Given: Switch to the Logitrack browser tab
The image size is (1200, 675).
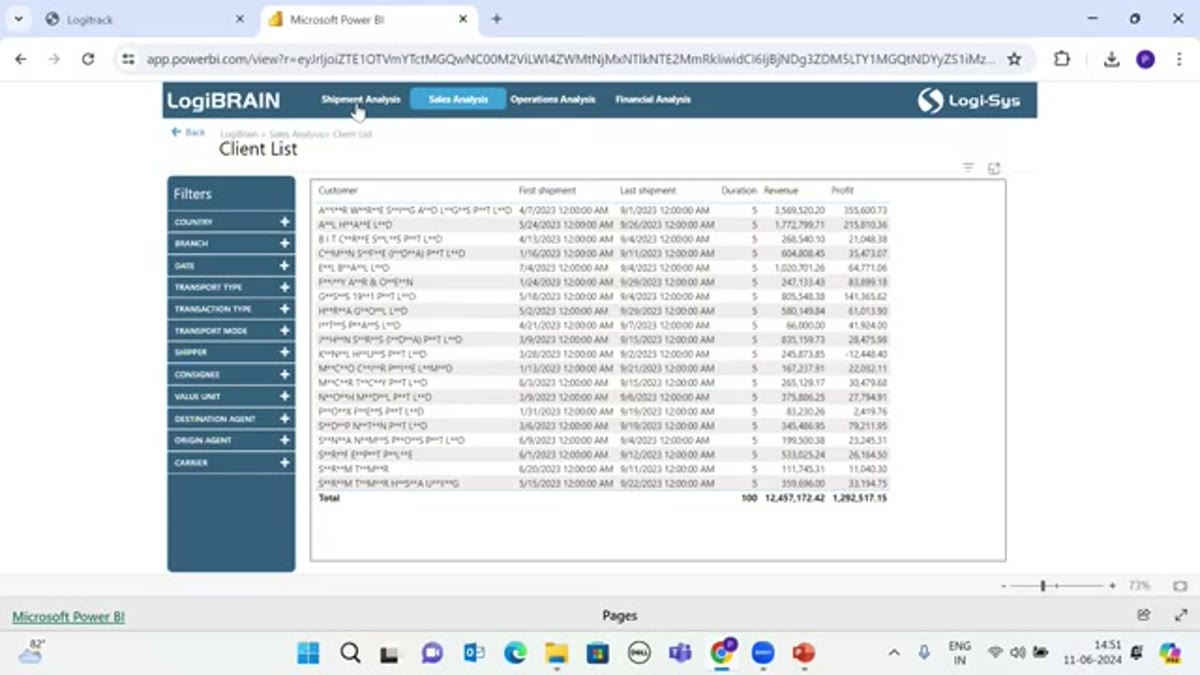Looking at the screenshot, I should (x=145, y=19).
